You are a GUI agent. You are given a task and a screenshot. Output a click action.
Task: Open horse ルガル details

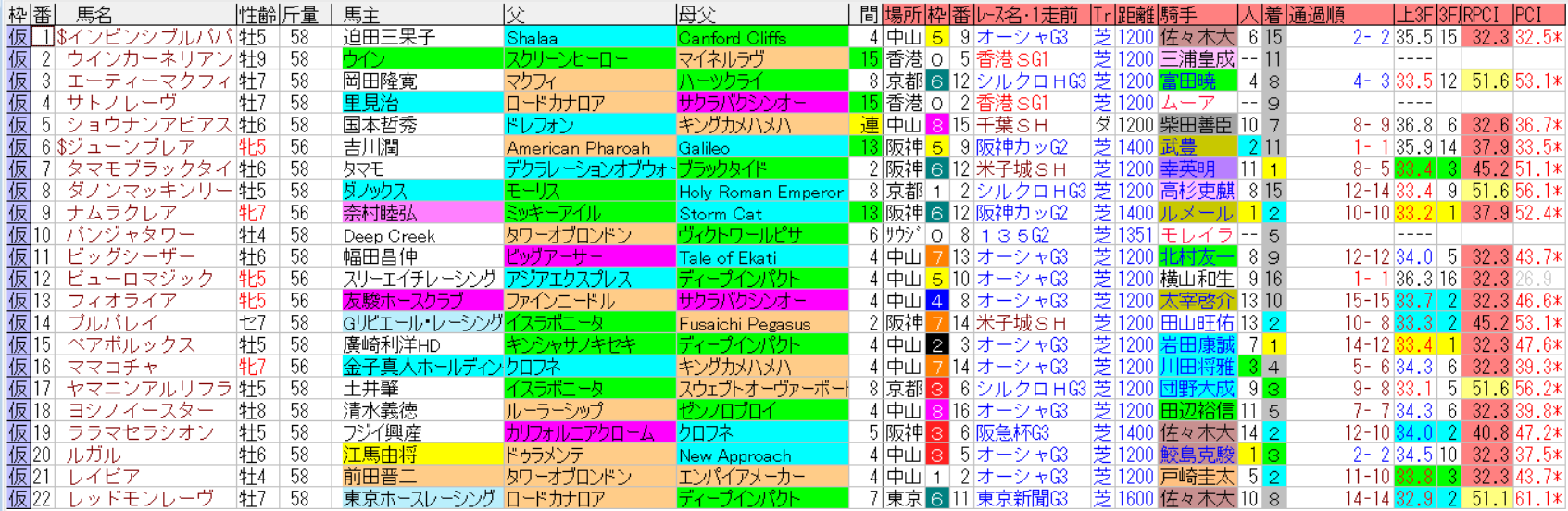(94, 455)
